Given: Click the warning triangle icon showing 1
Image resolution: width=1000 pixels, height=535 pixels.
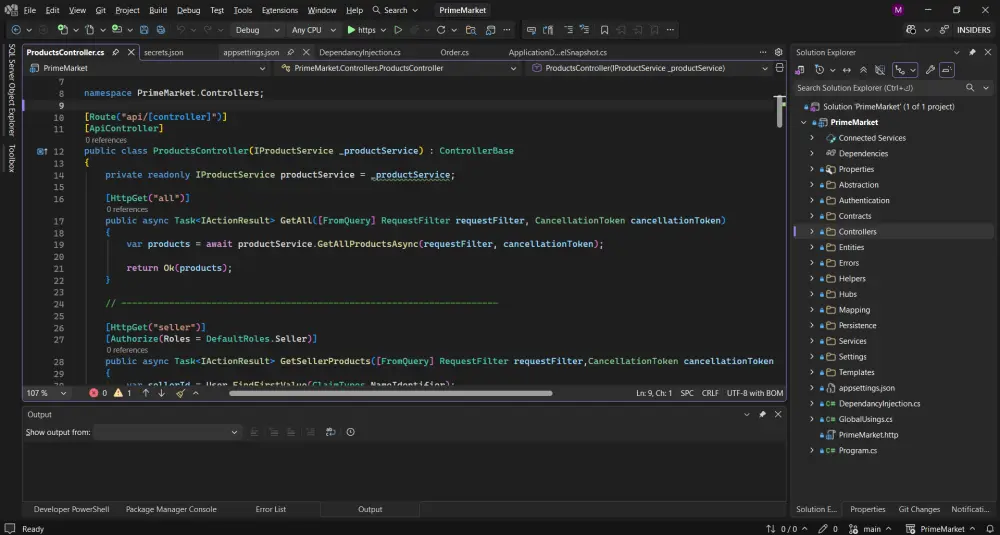Looking at the screenshot, I should tap(118, 393).
